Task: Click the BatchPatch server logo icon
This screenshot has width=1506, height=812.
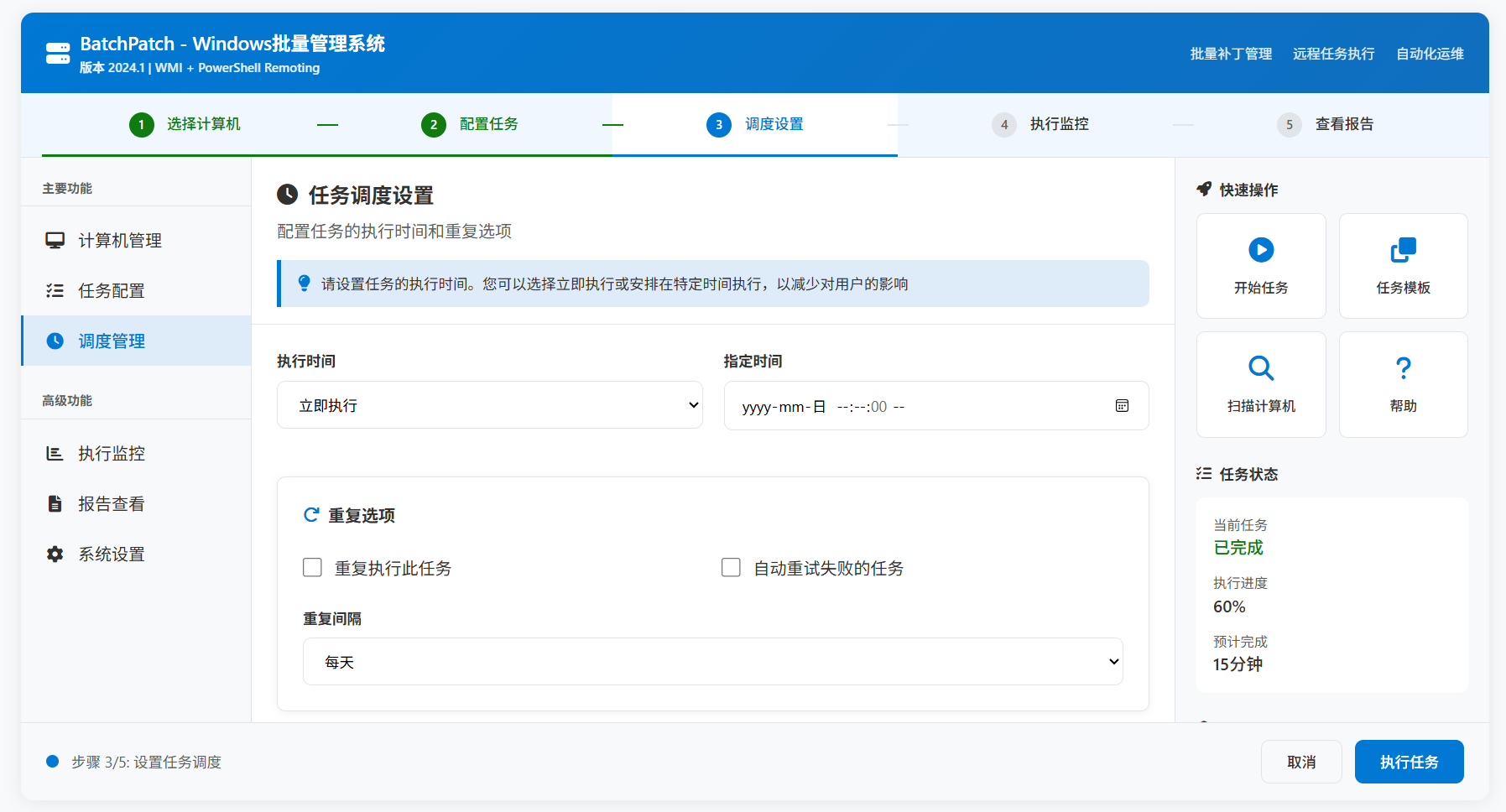Action: click(x=58, y=54)
